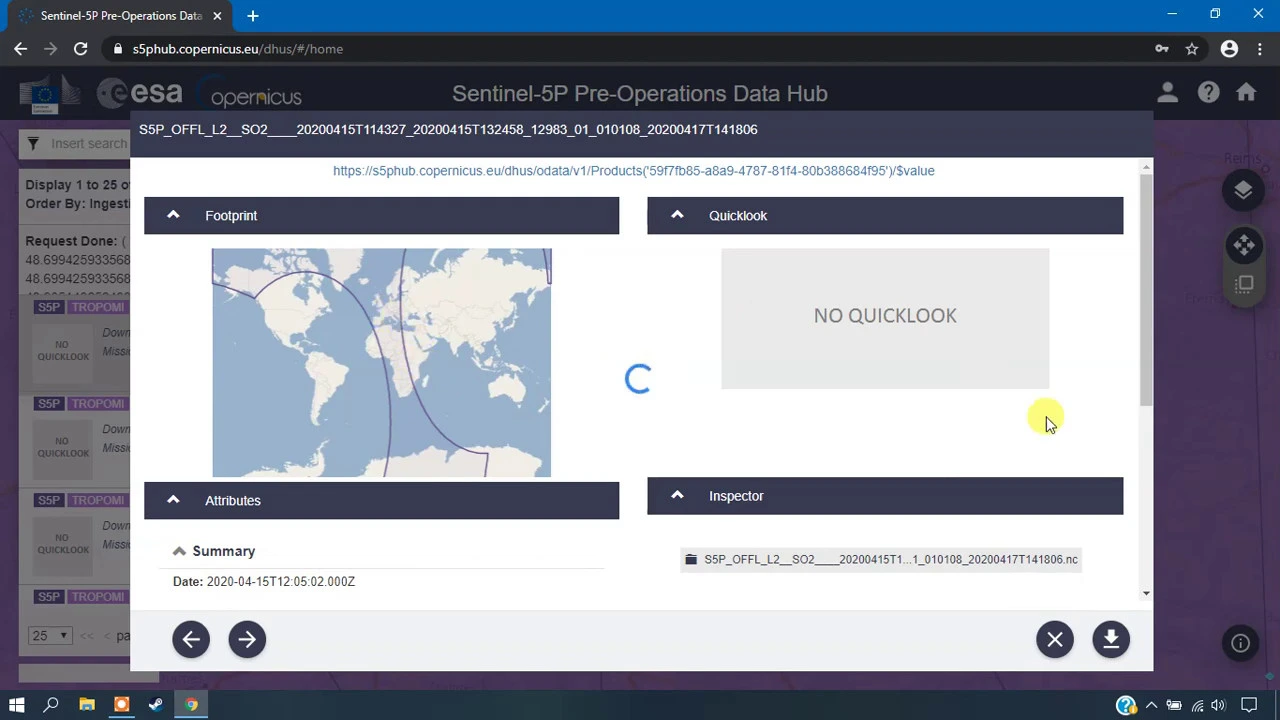Download the product with the download arrow button
Image resolution: width=1280 pixels, height=720 pixels.
[x=1111, y=639]
